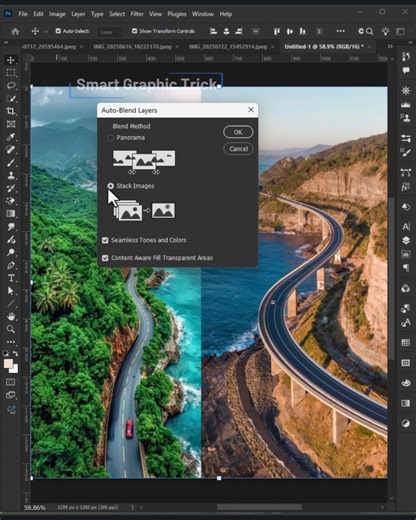
Task: Click the foreground color swatch
Action: [8, 363]
